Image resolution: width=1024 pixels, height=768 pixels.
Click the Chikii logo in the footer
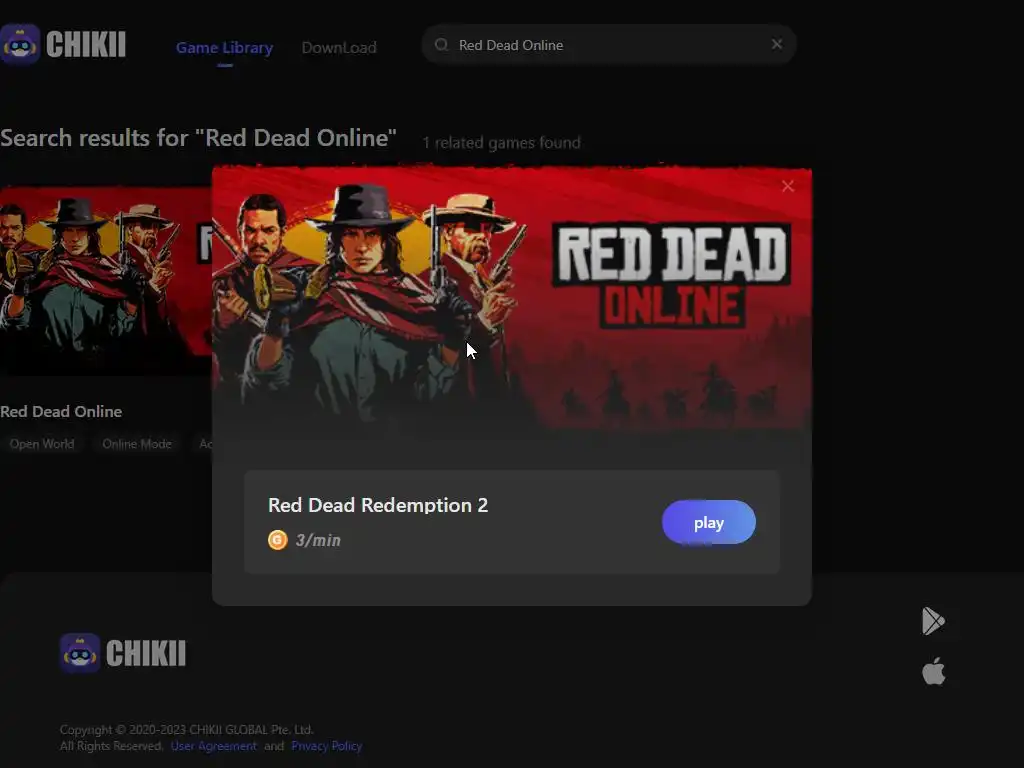(x=123, y=652)
